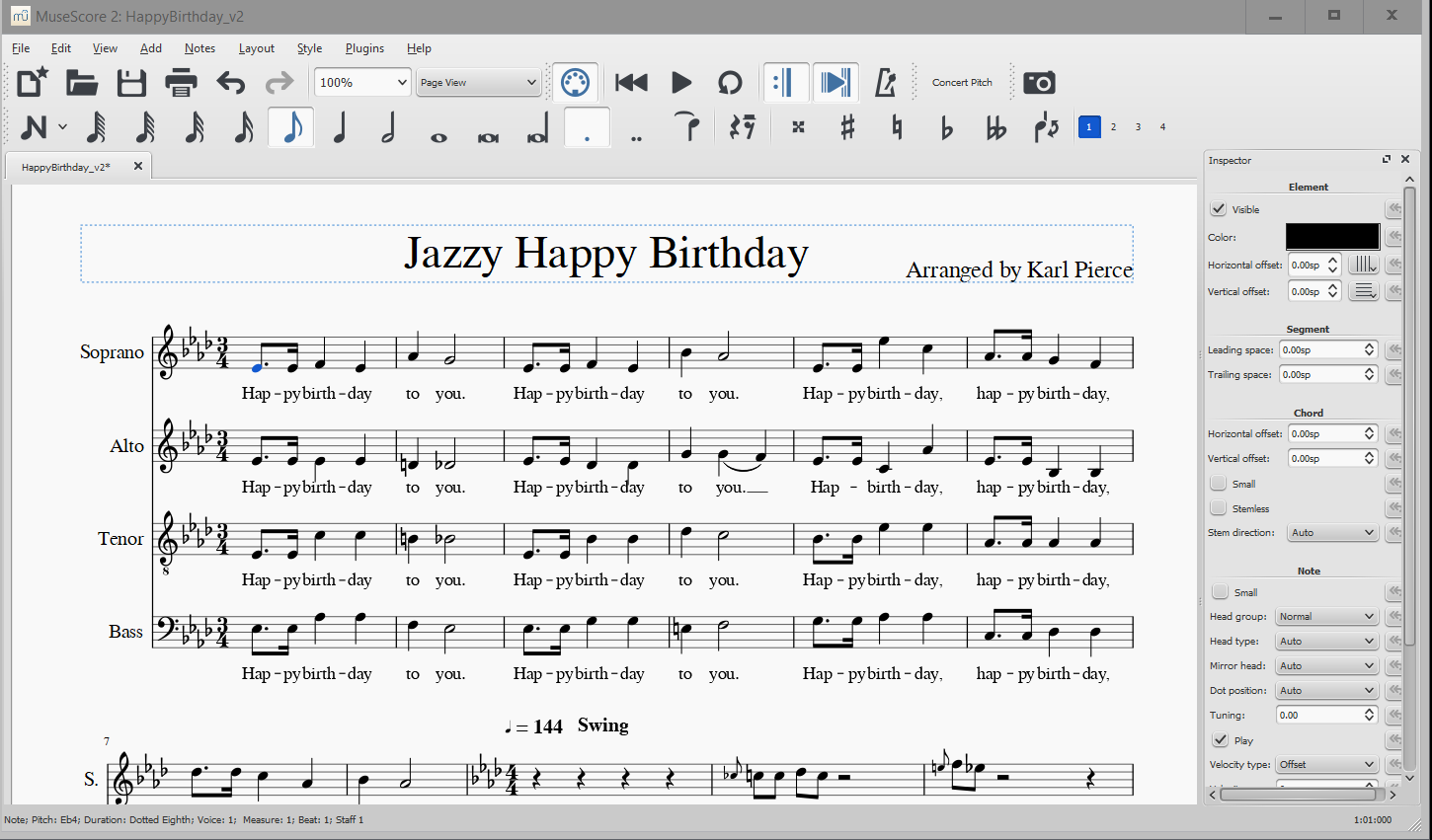Undo the last action

[x=230, y=82]
